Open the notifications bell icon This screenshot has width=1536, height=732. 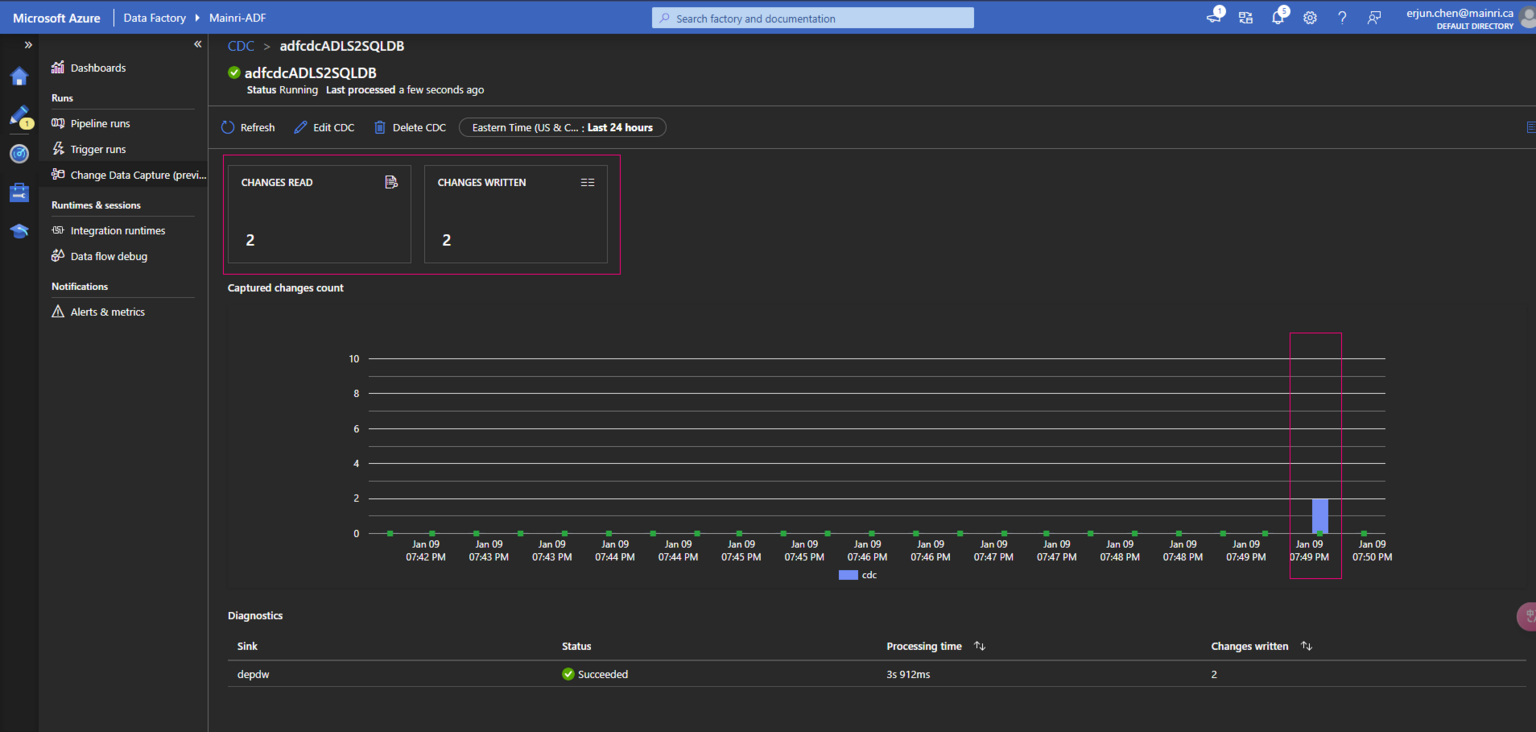click(x=1278, y=17)
